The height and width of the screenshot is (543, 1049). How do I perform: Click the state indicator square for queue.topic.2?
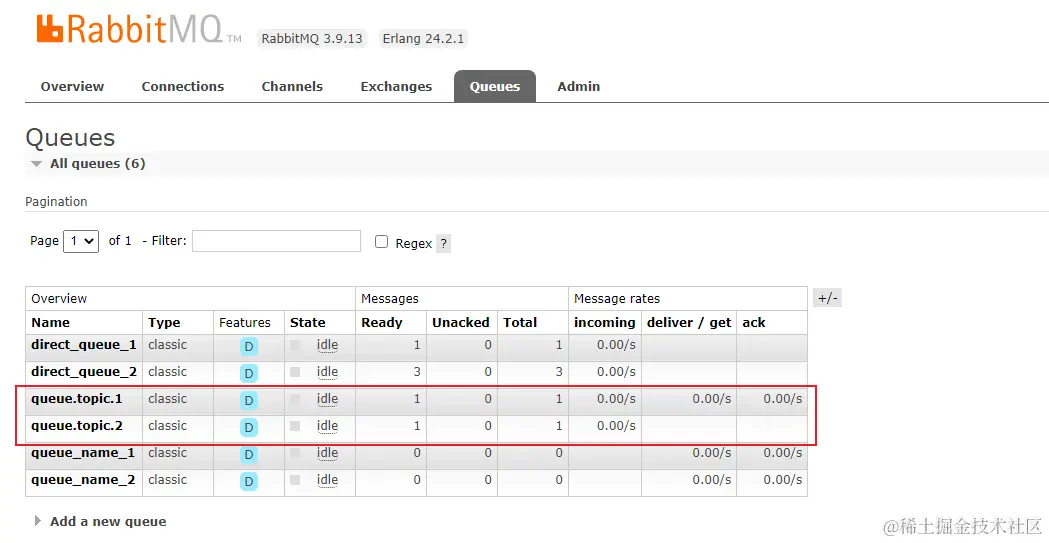tap(295, 426)
